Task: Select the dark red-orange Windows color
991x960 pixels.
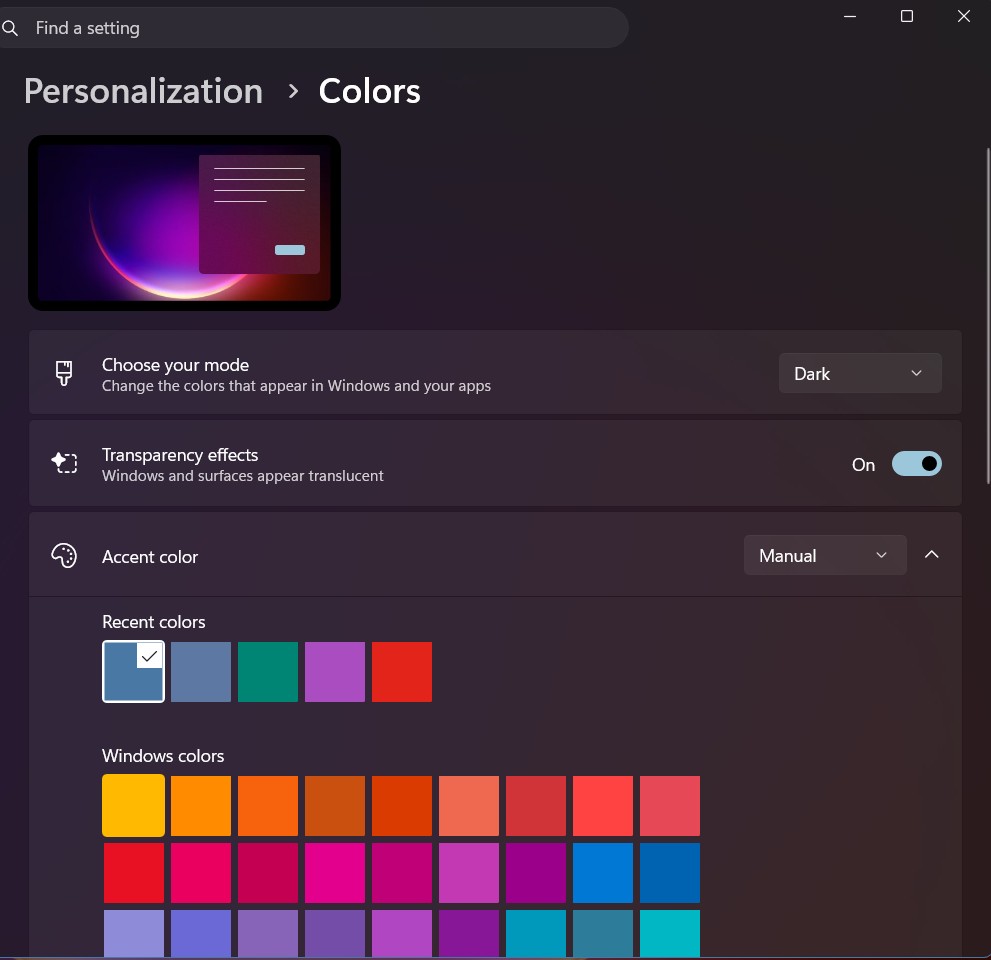Action: (x=402, y=806)
